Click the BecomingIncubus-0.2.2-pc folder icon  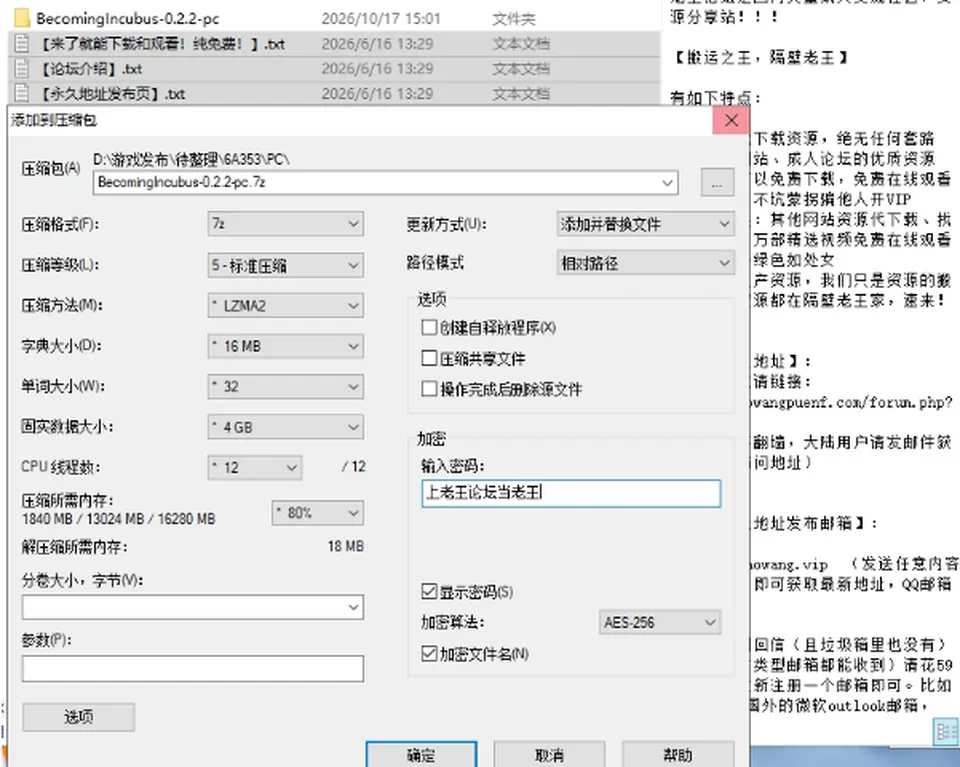pos(22,18)
